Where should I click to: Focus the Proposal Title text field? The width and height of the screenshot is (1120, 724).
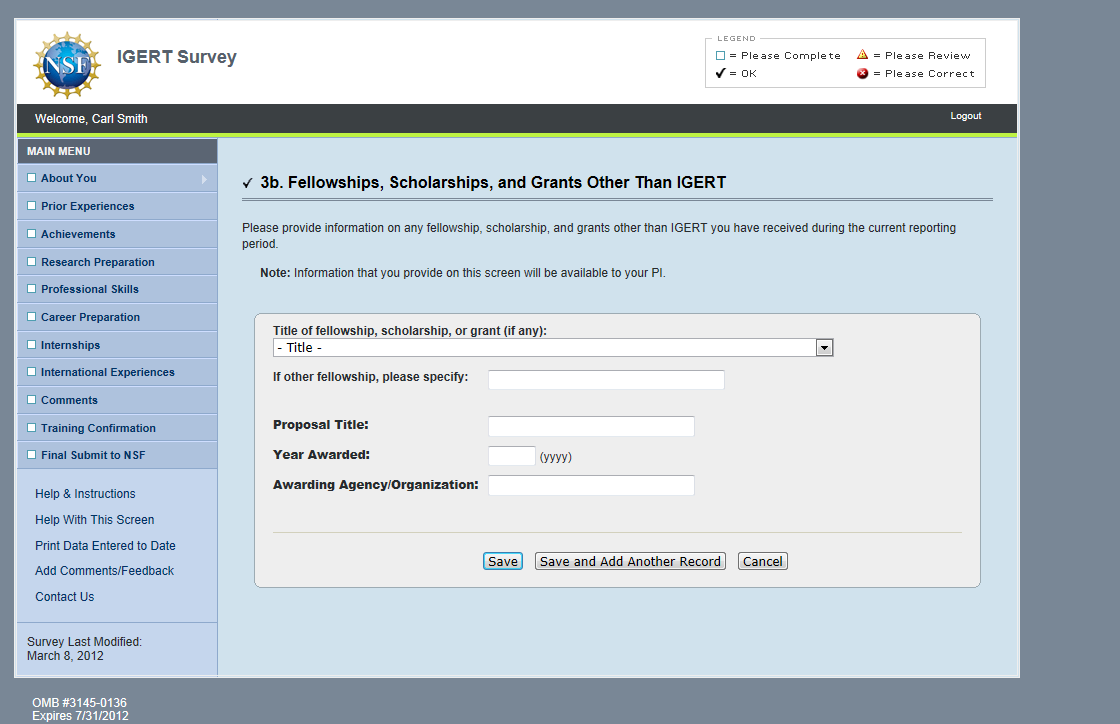pyautogui.click(x=590, y=427)
